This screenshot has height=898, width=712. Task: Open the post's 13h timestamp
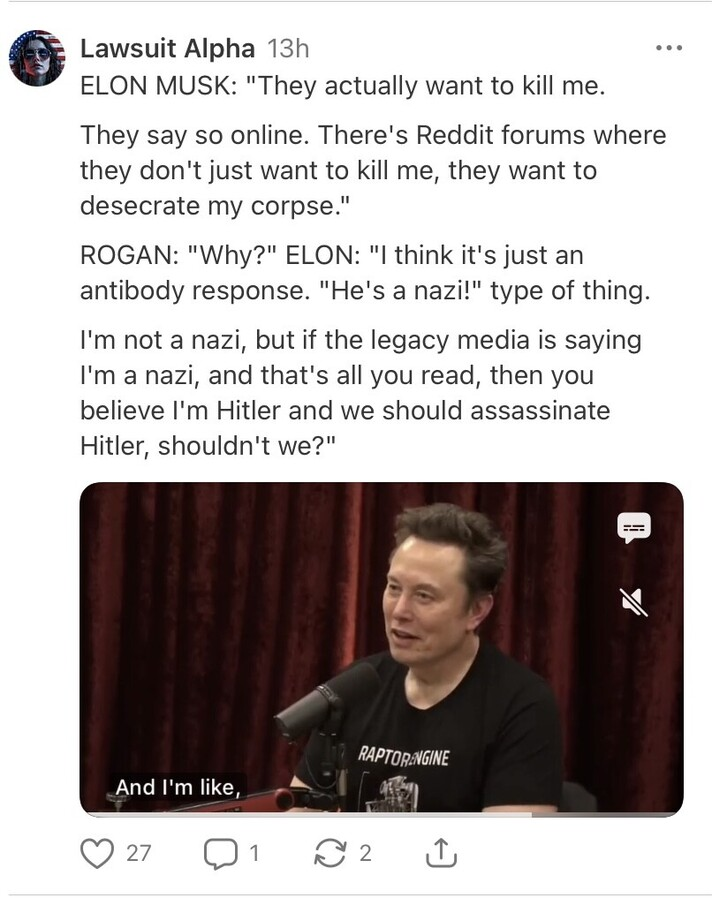point(288,49)
